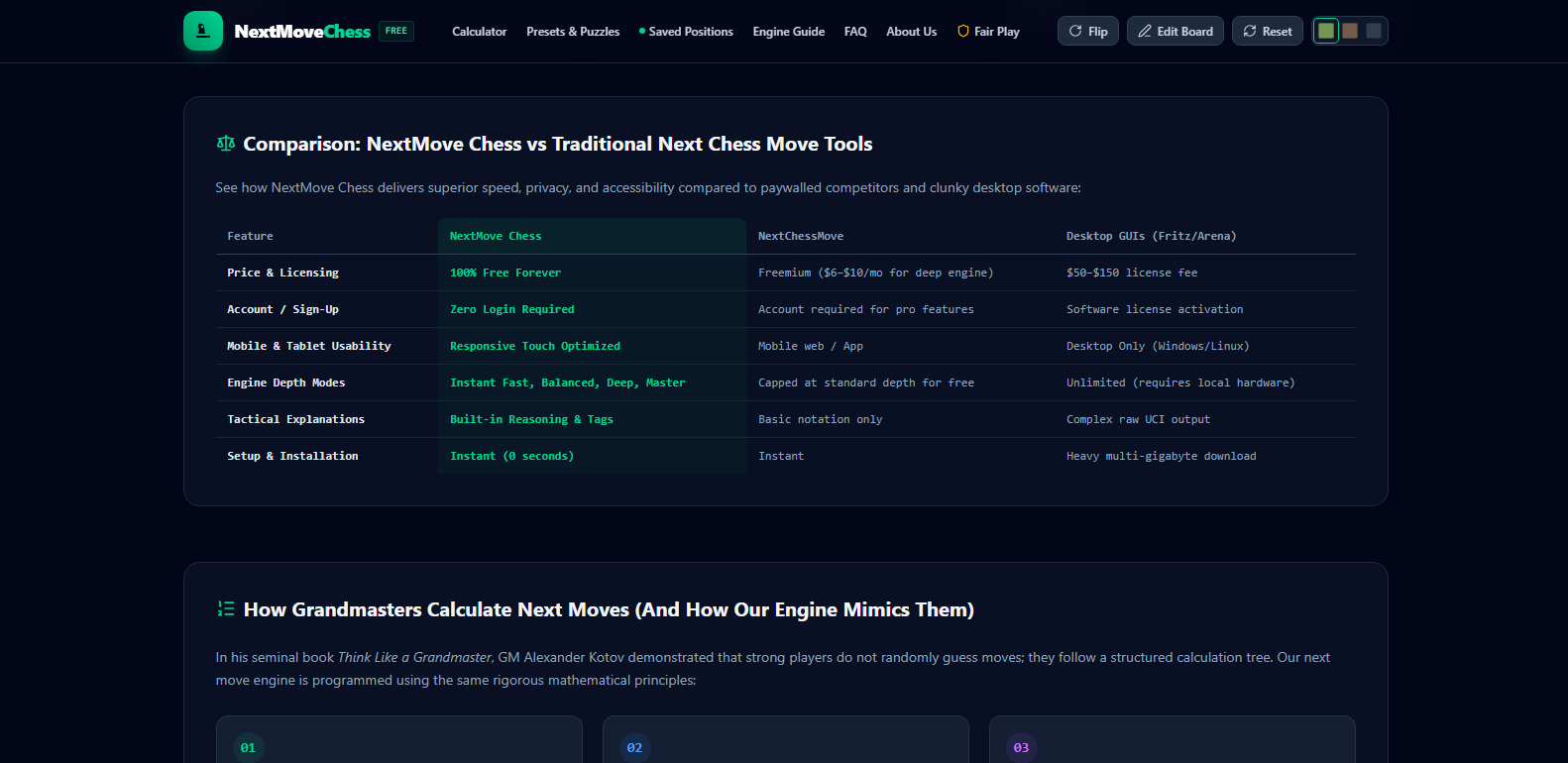The width and height of the screenshot is (1568, 763).
Task: Click the "Mobile & Tablet Usability" row label
Action: (309, 346)
